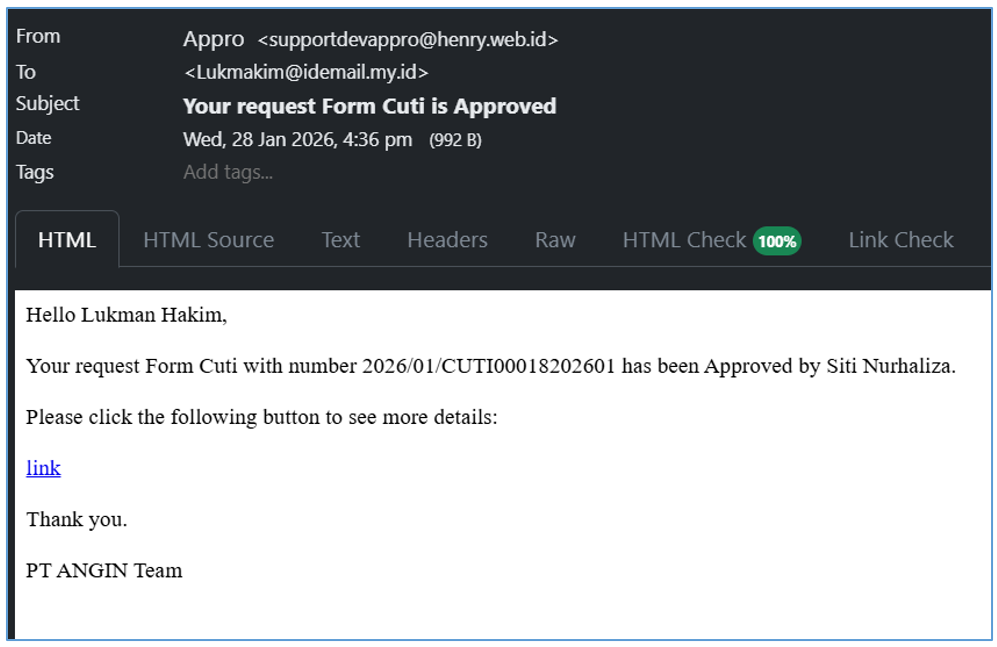The height and width of the screenshot is (647, 997).
Task: Click the sender name Appro
Action: 213,39
